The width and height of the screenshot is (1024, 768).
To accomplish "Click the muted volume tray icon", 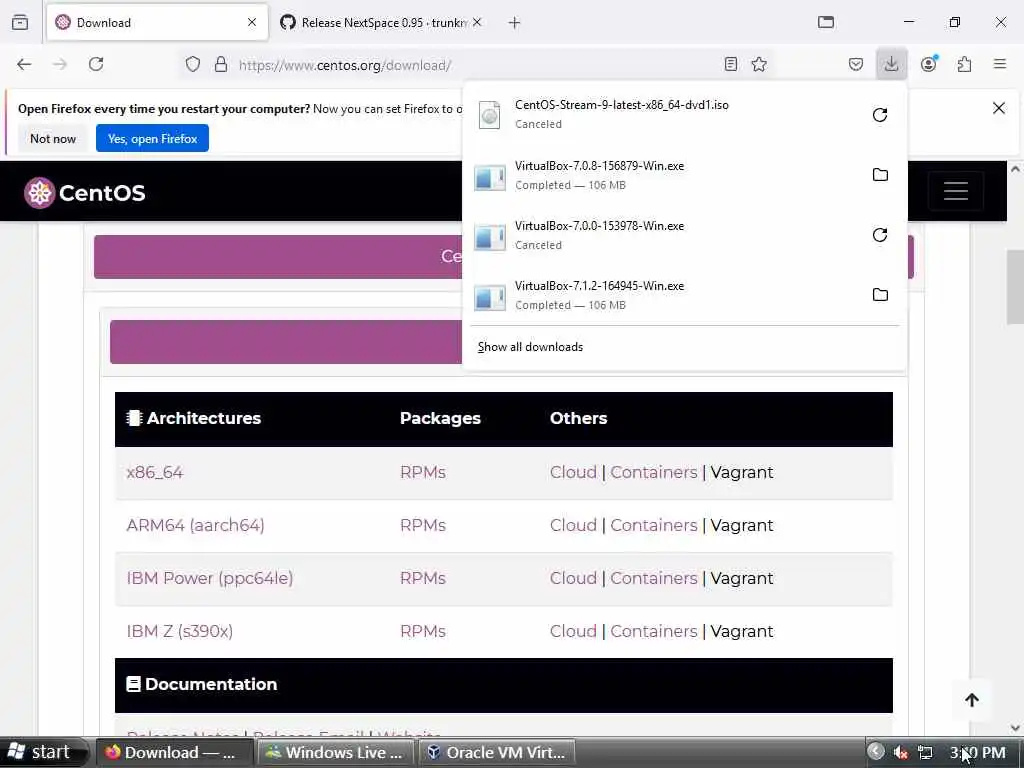I will (x=901, y=752).
